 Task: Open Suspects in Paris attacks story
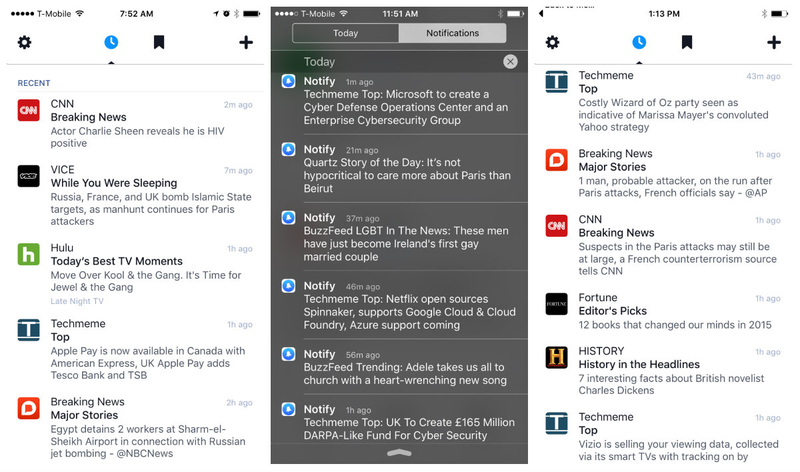click(678, 259)
